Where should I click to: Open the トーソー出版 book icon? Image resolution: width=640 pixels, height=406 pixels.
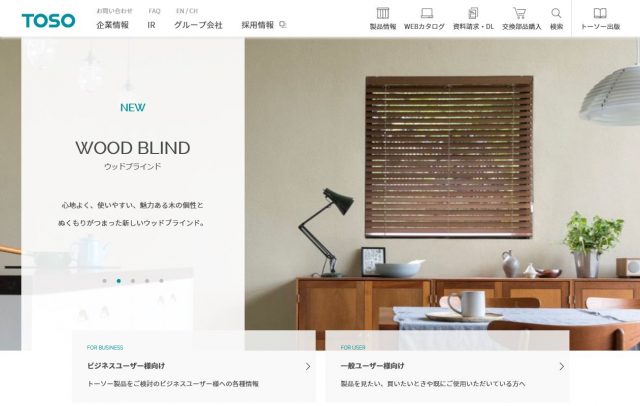600,13
